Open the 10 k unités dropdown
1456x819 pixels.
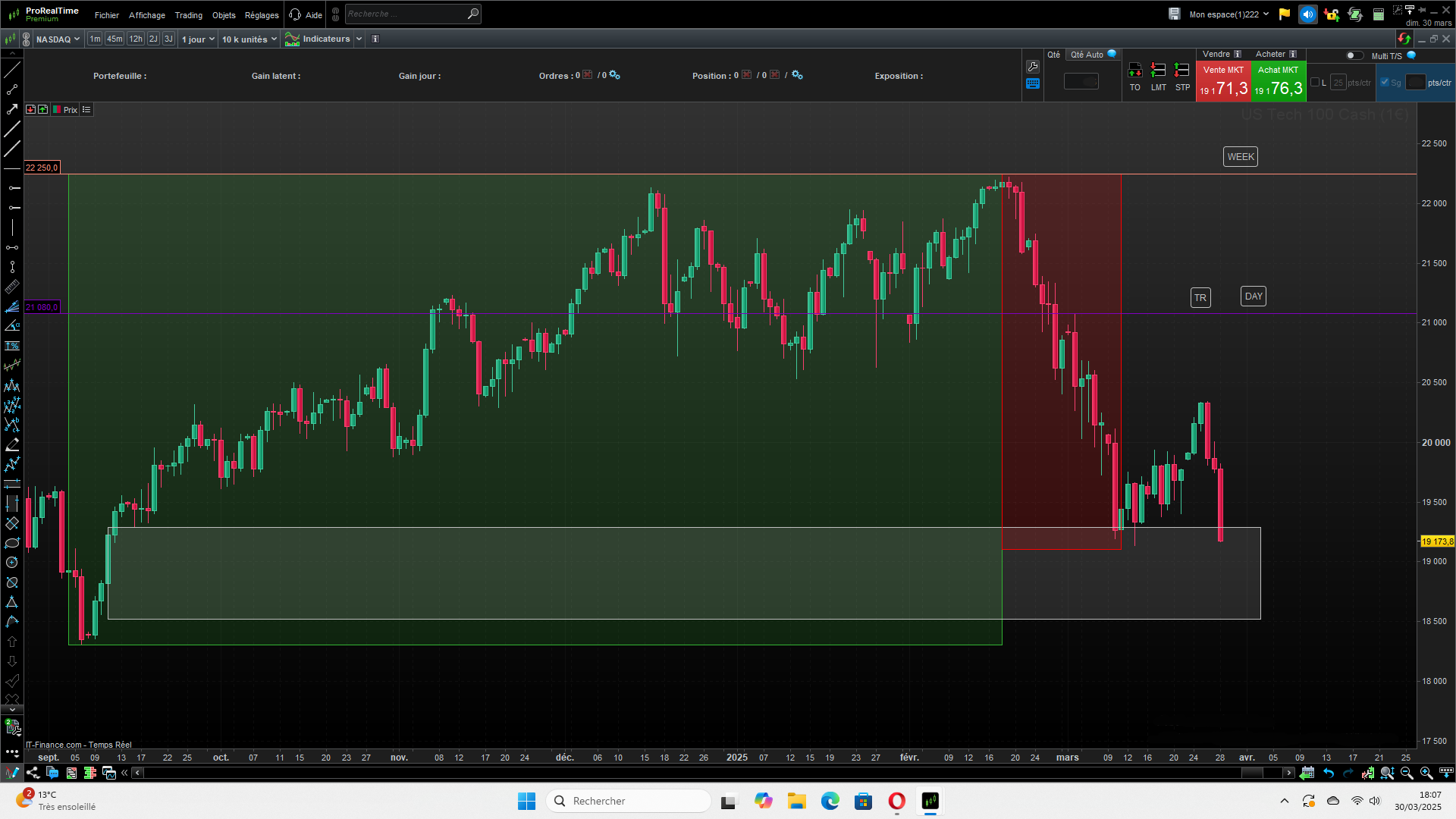(249, 39)
